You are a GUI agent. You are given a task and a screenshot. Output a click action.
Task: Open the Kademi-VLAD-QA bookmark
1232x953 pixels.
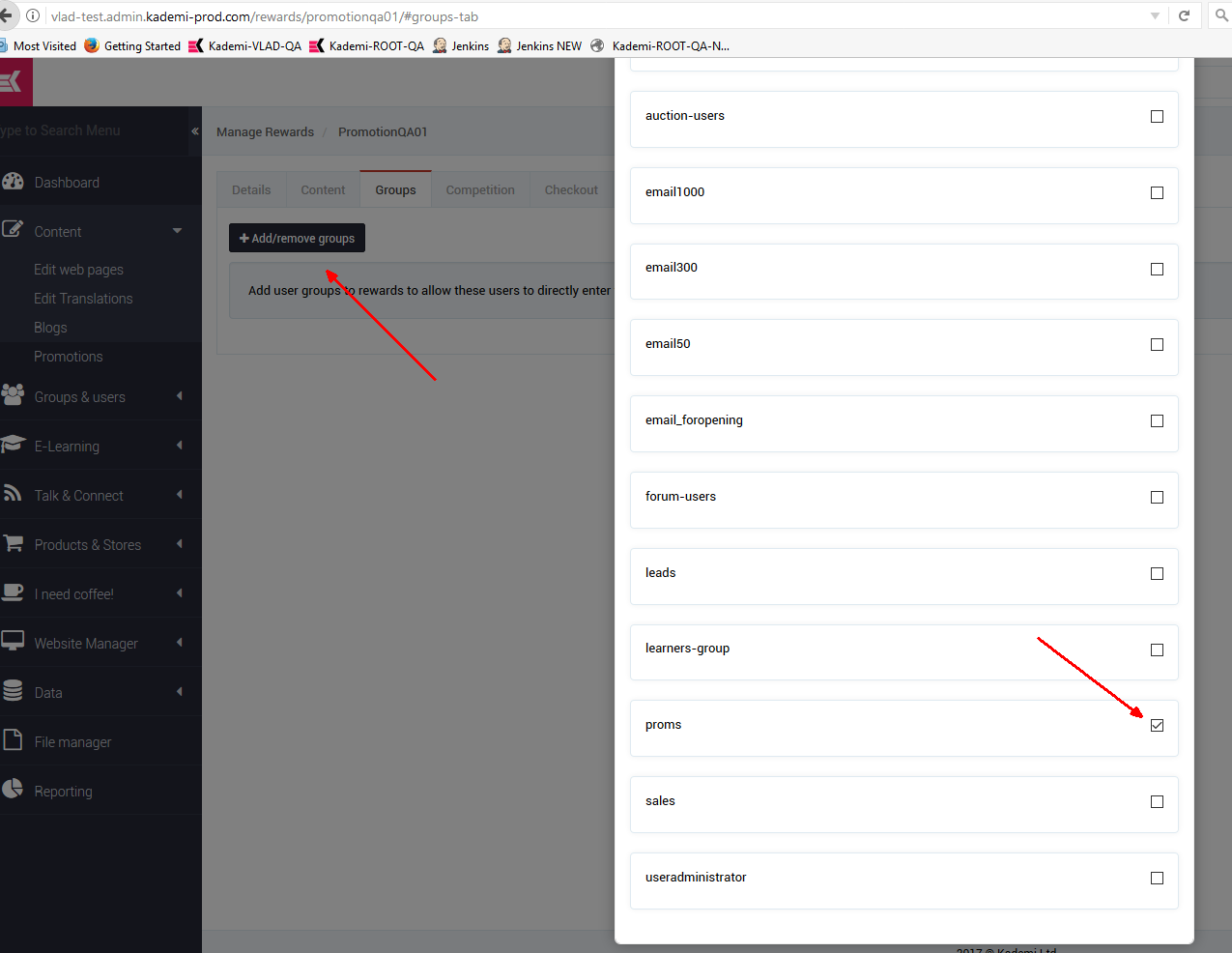point(245,45)
